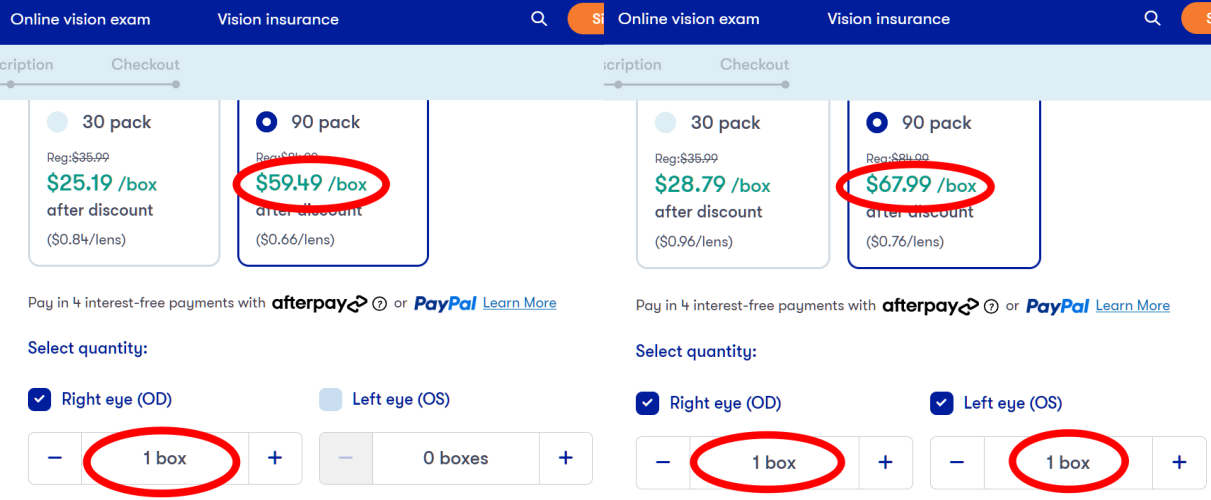1211x500 pixels.
Task: Click the $25.19 /box price
Action: pyautogui.click(x=102, y=183)
